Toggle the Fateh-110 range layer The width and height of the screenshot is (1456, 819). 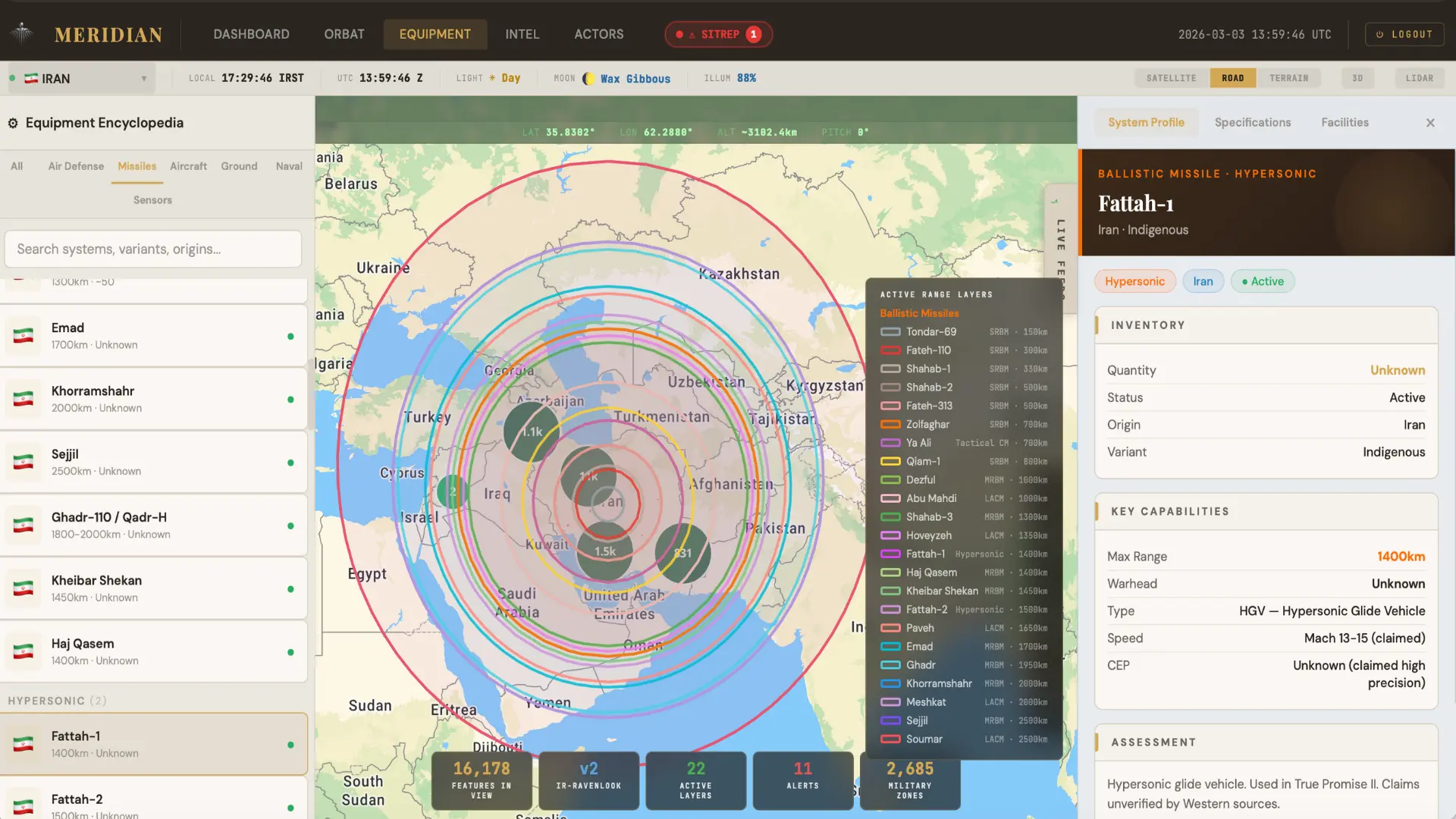tap(964, 350)
